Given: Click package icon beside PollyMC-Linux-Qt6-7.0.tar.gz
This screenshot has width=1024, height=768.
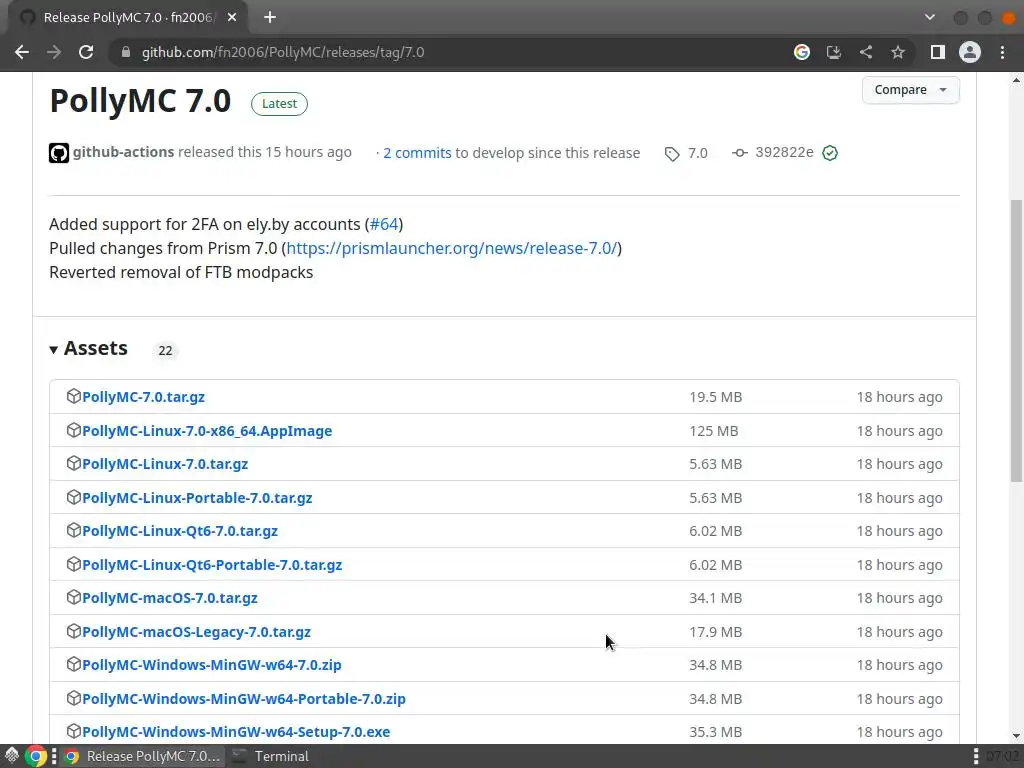Looking at the screenshot, I should pyautogui.click(x=74, y=530).
